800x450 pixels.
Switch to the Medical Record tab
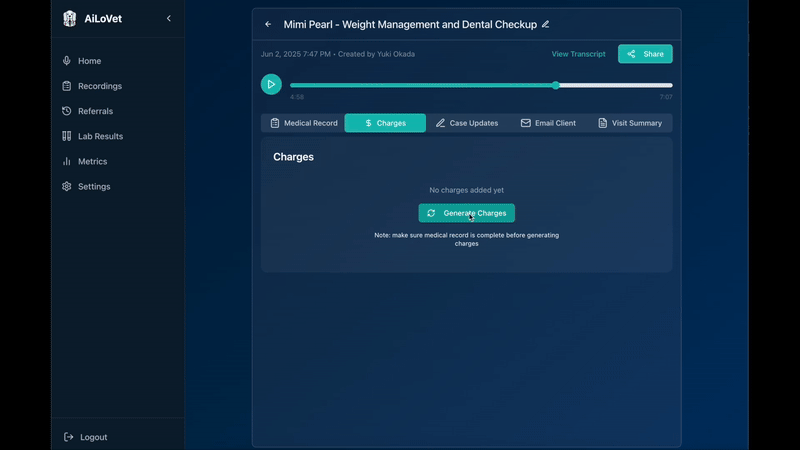click(304, 123)
